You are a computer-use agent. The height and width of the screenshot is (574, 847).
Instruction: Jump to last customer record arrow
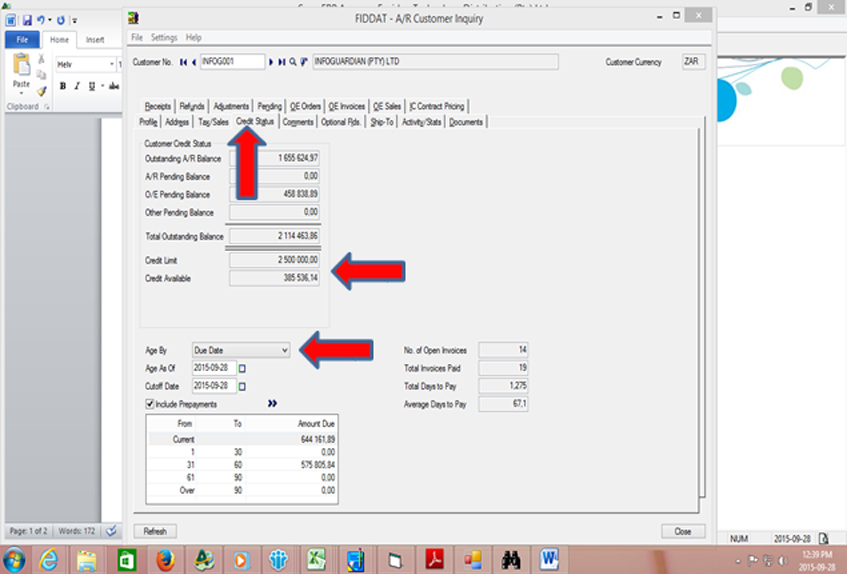(281, 62)
